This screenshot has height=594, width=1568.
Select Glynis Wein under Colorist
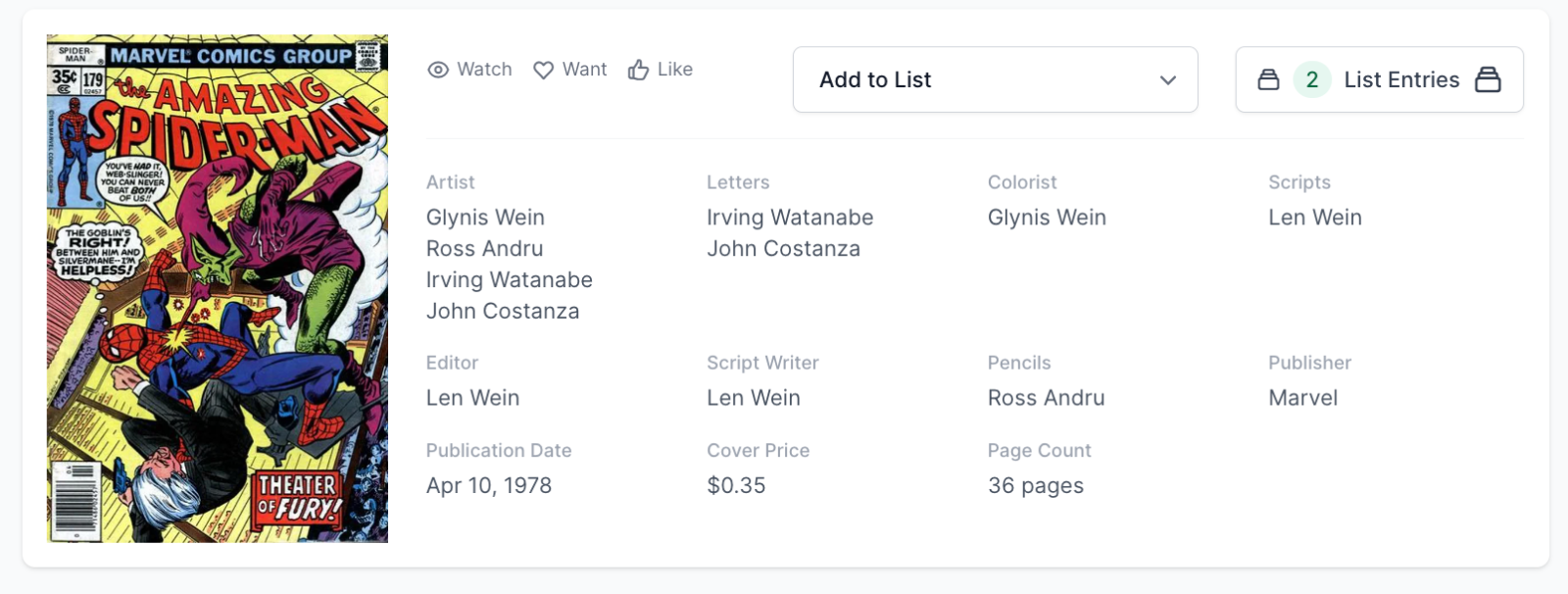1046,218
